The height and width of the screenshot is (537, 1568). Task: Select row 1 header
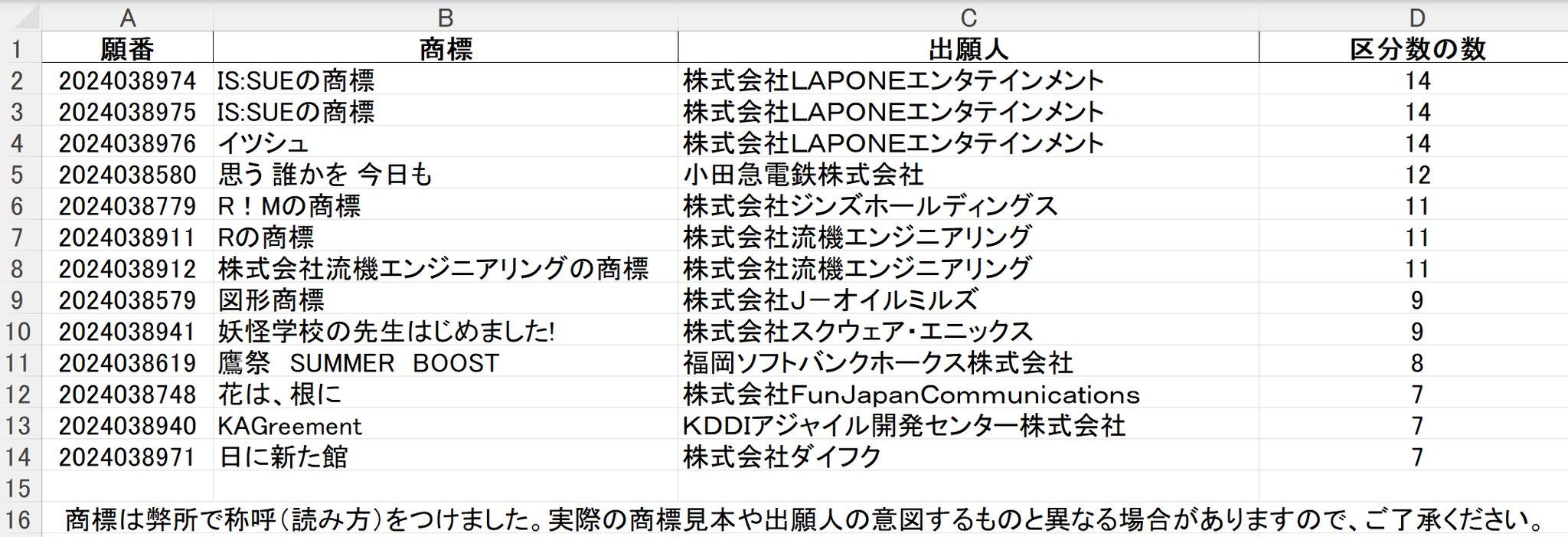click(21, 49)
